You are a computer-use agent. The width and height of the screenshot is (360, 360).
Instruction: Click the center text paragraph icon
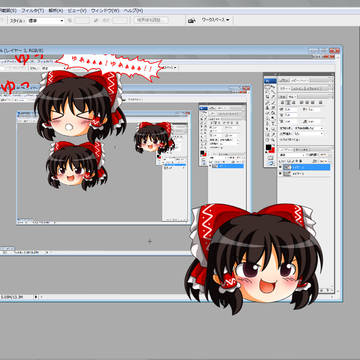pyautogui.click(x=288, y=102)
